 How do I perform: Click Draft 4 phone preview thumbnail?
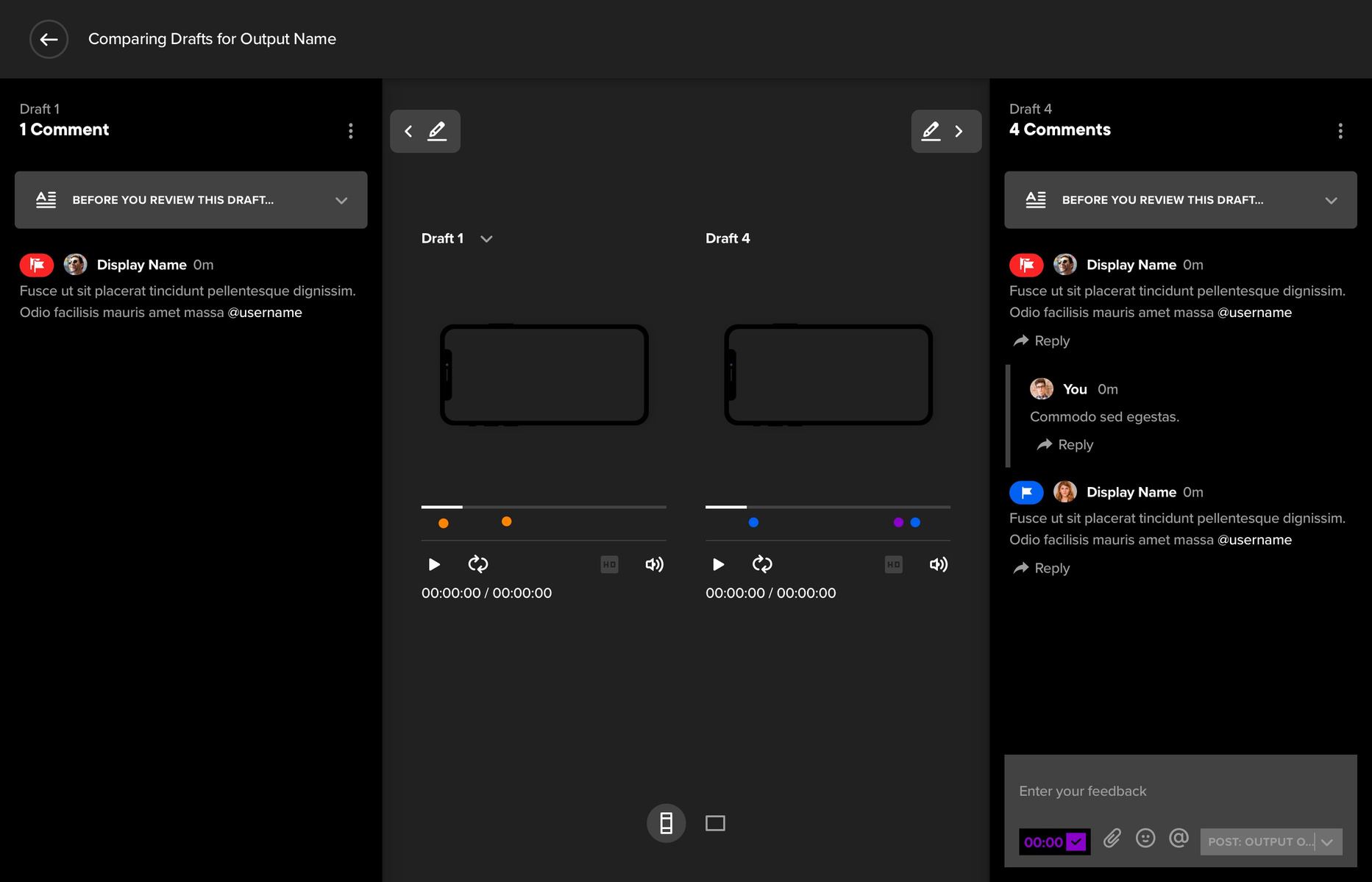tap(828, 375)
